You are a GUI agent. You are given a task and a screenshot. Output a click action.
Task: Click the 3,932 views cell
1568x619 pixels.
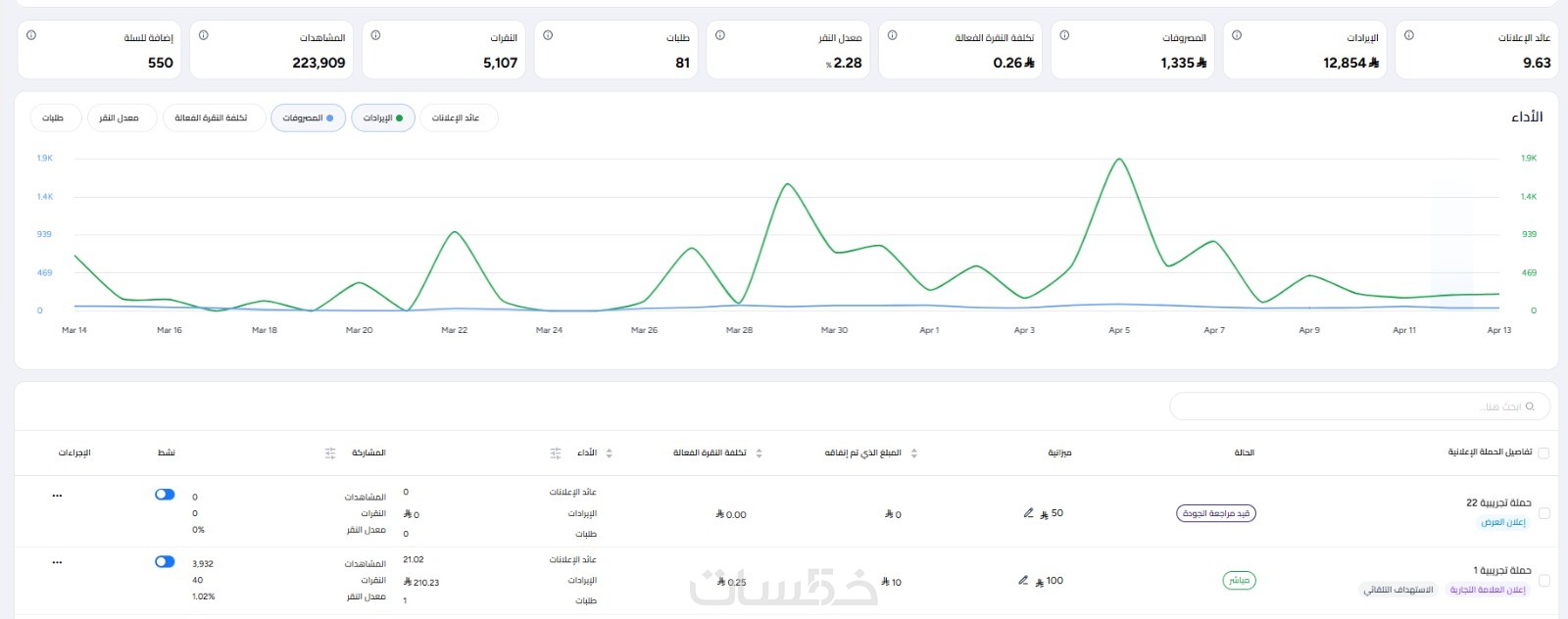click(203, 564)
